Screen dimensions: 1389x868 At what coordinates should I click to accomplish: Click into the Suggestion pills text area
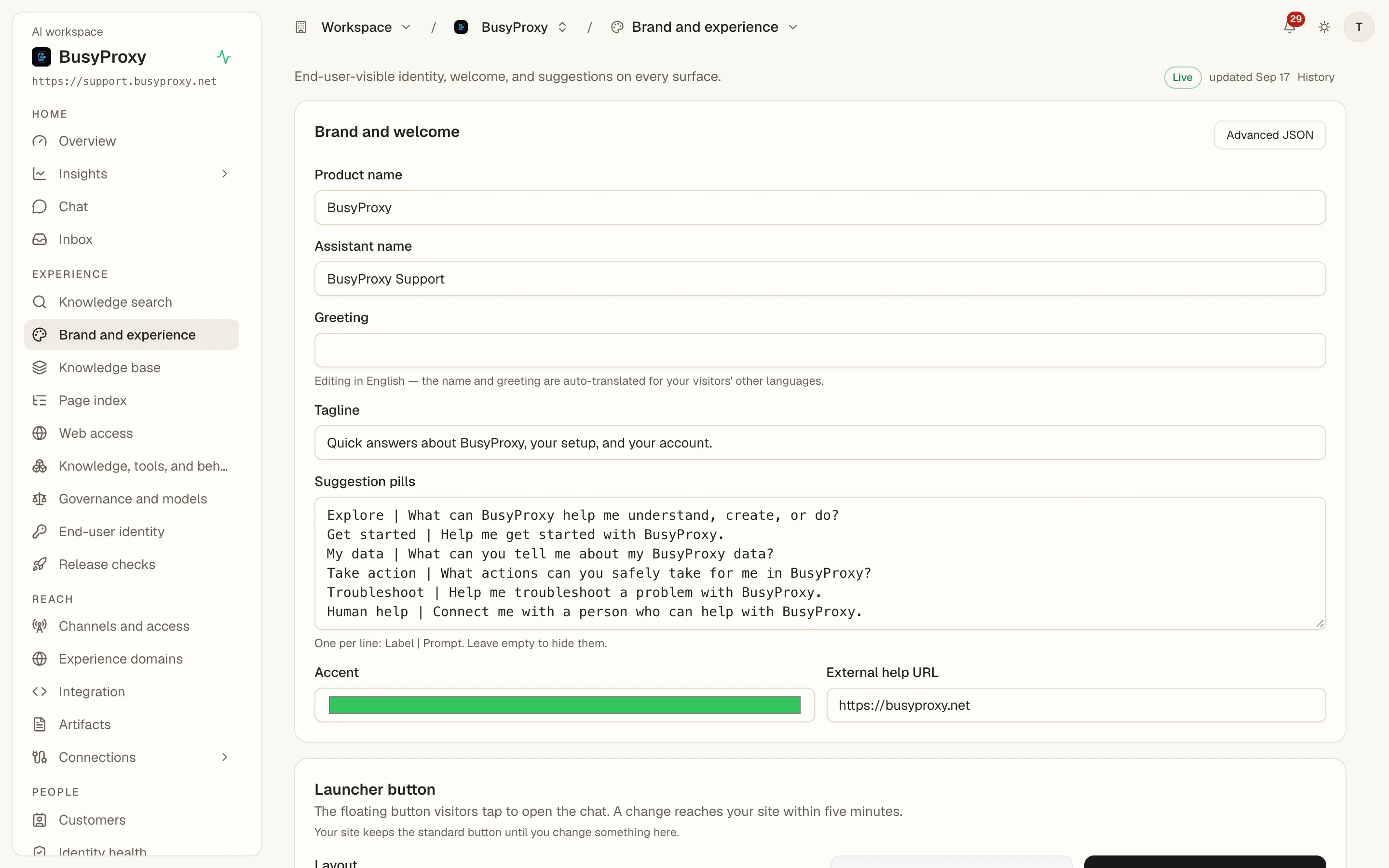tap(819, 563)
